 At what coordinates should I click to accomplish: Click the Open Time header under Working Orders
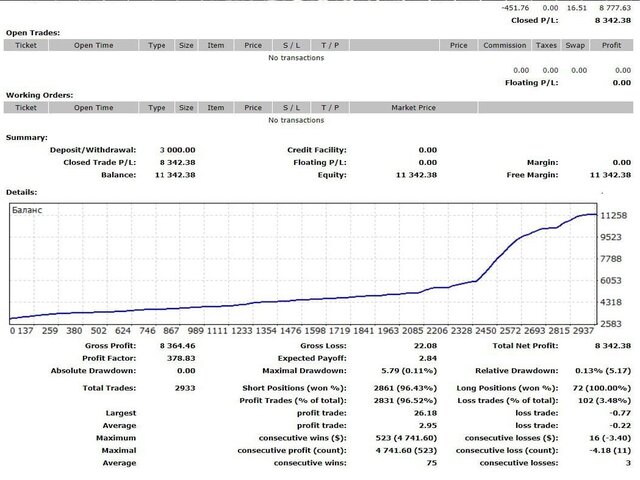coord(93,107)
